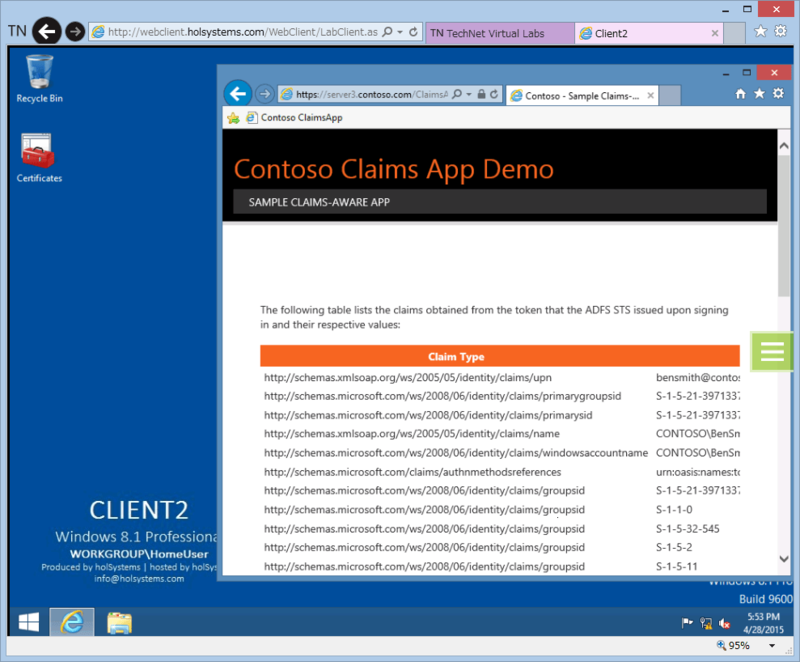The height and width of the screenshot is (662, 800).
Task: Switch to TechNet Virtual Labs tab
Action: click(499, 33)
